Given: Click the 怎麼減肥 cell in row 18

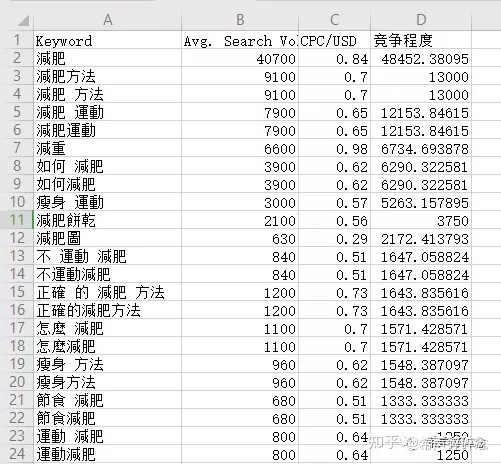Looking at the screenshot, I should pyautogui.click(x=107, y=346).
